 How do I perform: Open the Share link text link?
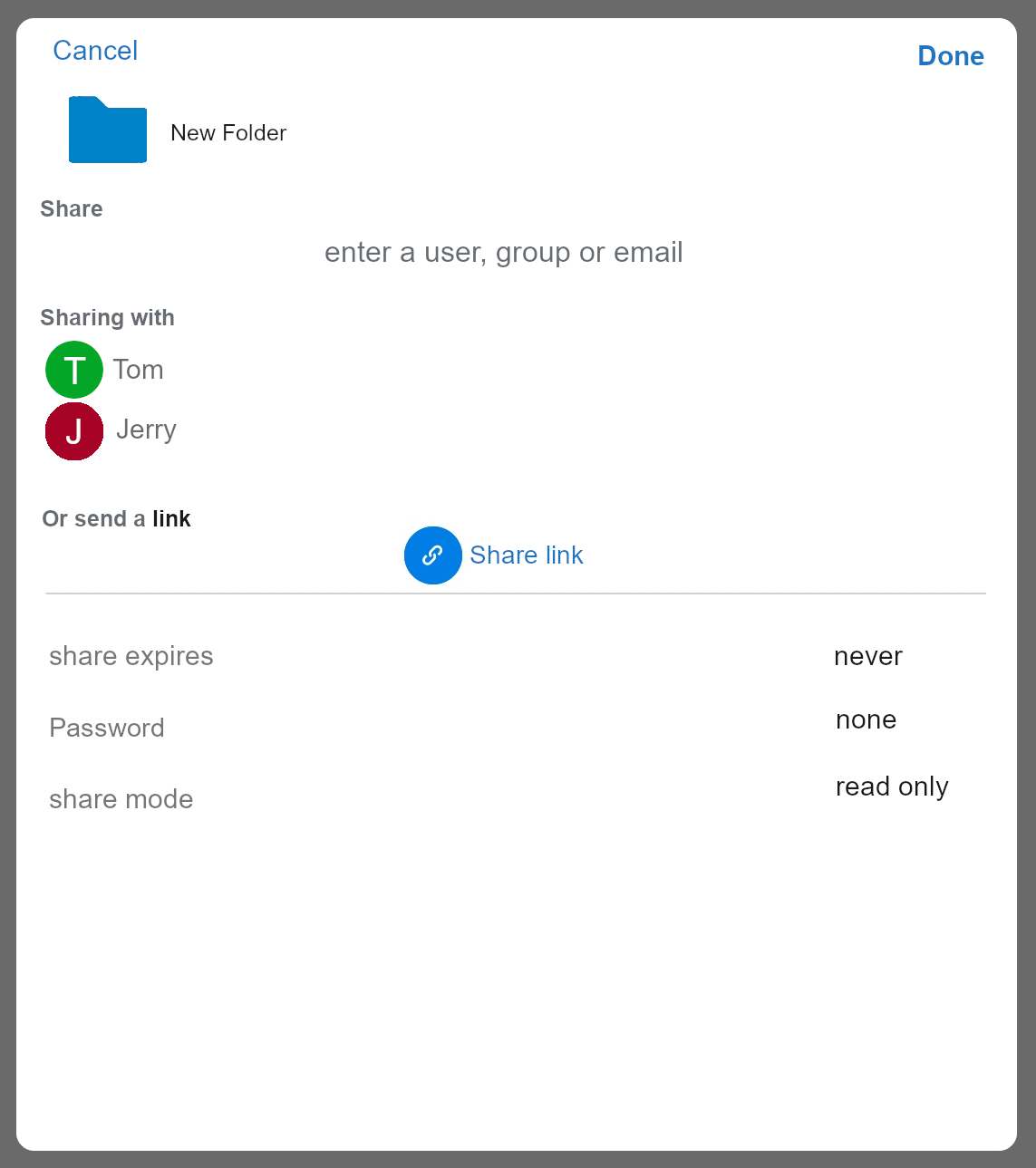527,555
